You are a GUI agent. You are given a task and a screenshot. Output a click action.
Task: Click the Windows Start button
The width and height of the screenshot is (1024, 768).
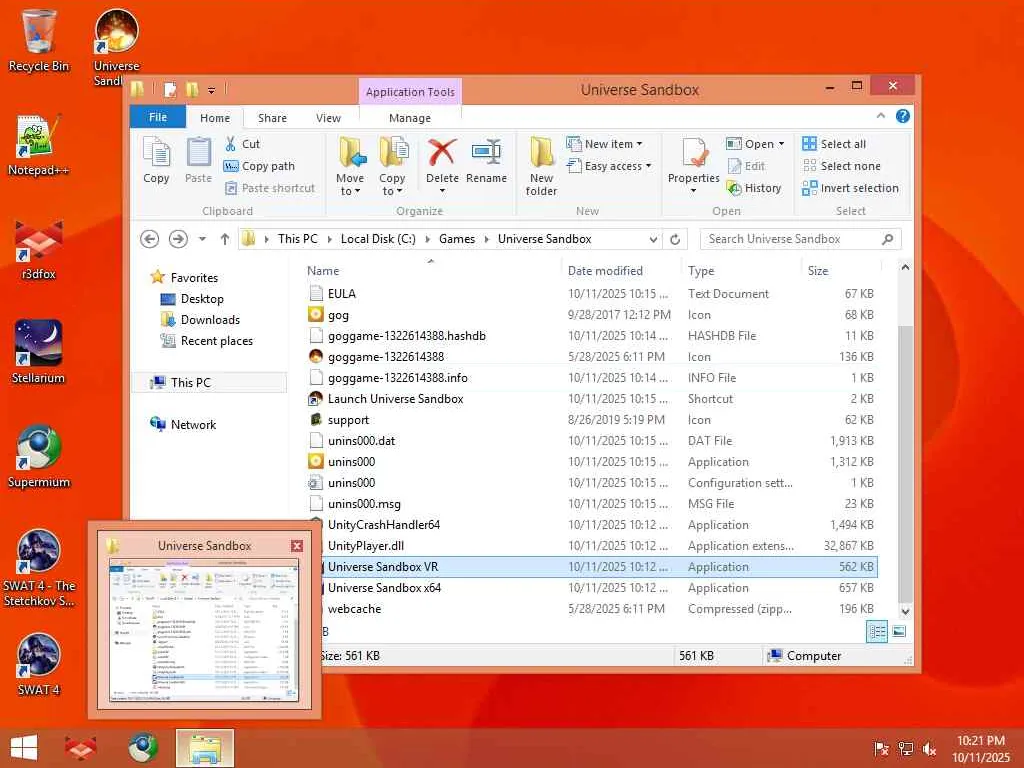24,748
